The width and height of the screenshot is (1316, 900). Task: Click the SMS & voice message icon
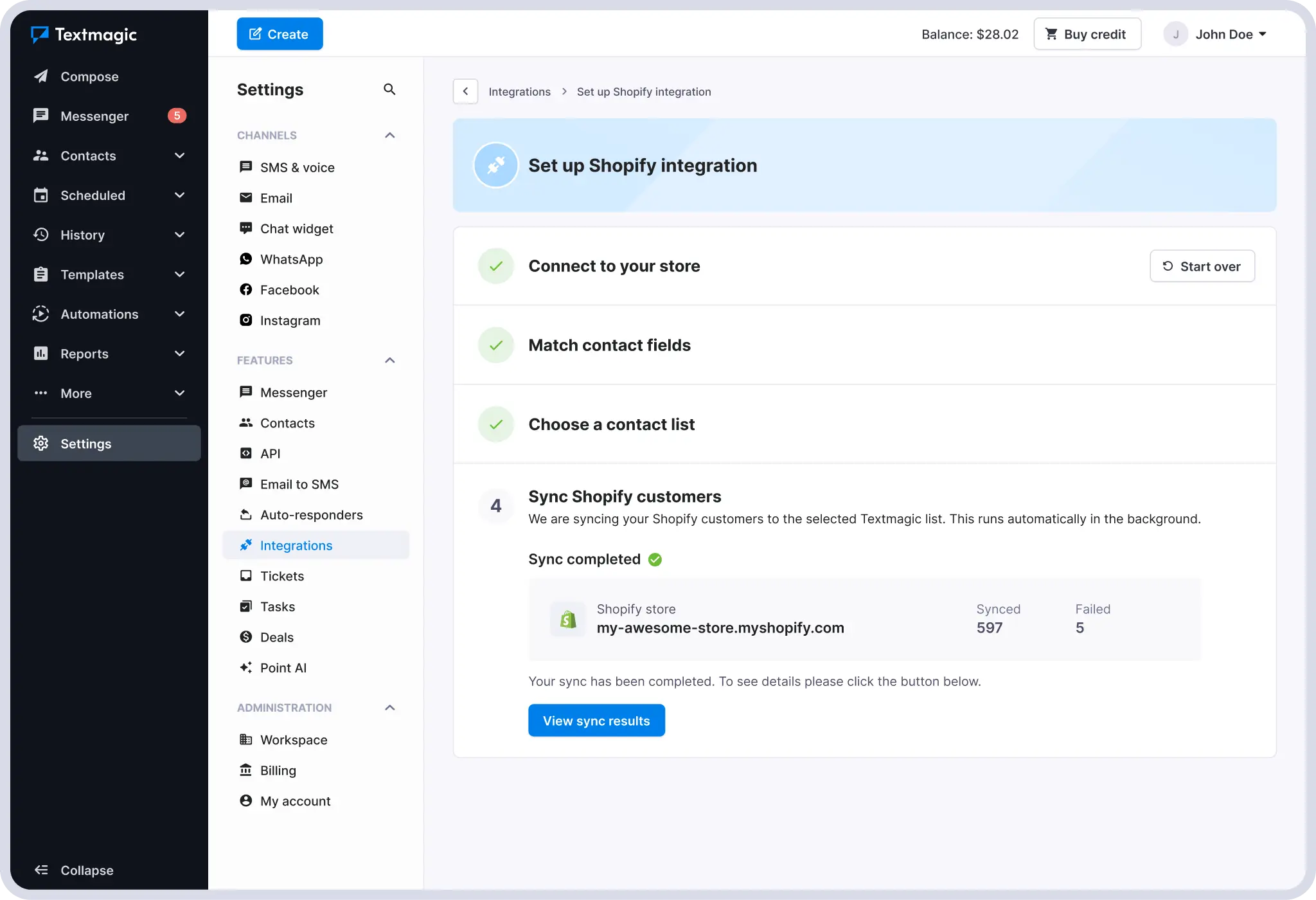pos(245,167)
